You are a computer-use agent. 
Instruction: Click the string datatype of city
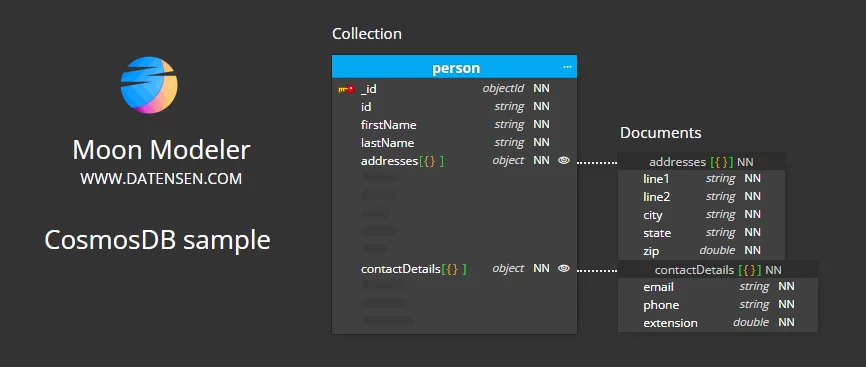pyautogui.click(x=720, y=214)
